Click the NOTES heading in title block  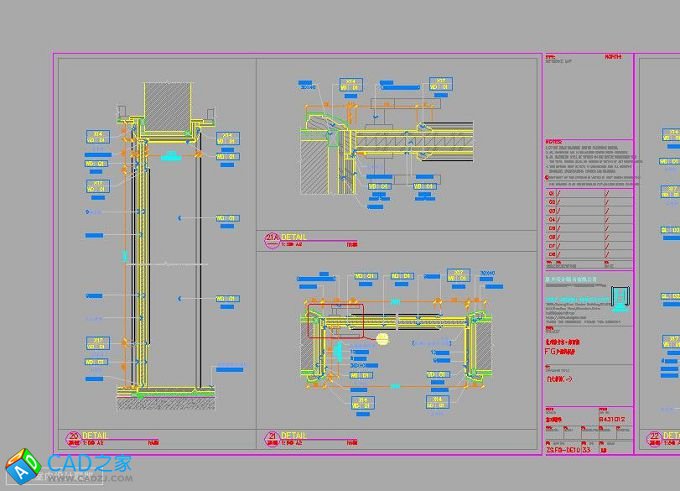click(554, 141)
